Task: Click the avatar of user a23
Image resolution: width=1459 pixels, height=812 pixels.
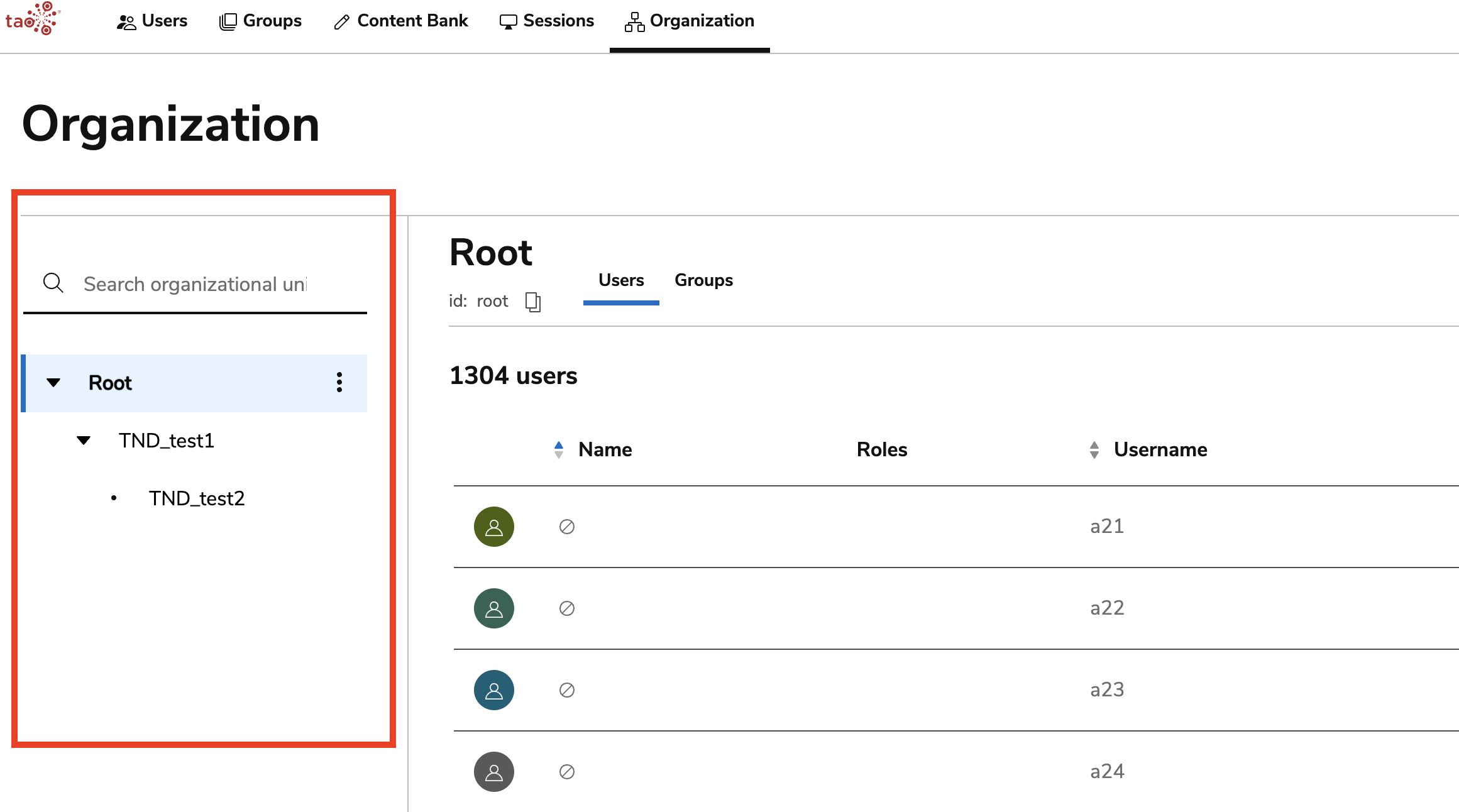Action: point(494,690)
